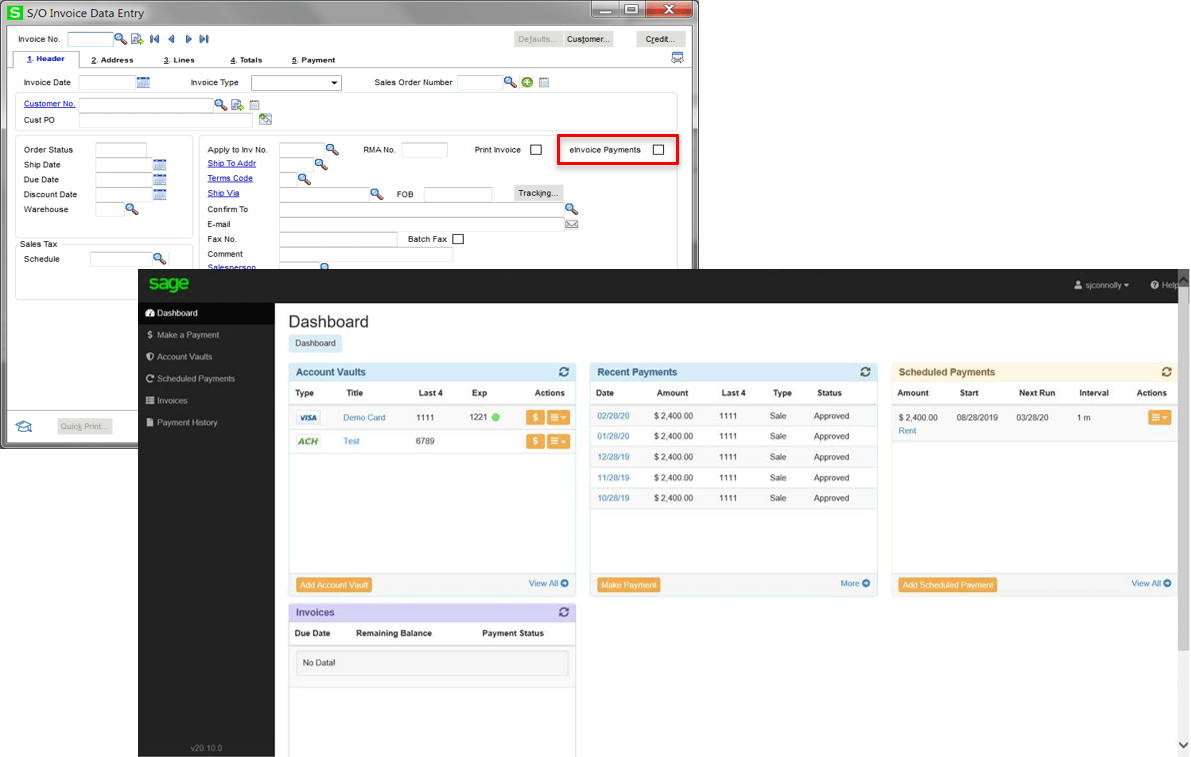The width and height of the screenshot is (1191, 757).
Task: Open the Invoice Type dropdown
Action: point(296,83)
